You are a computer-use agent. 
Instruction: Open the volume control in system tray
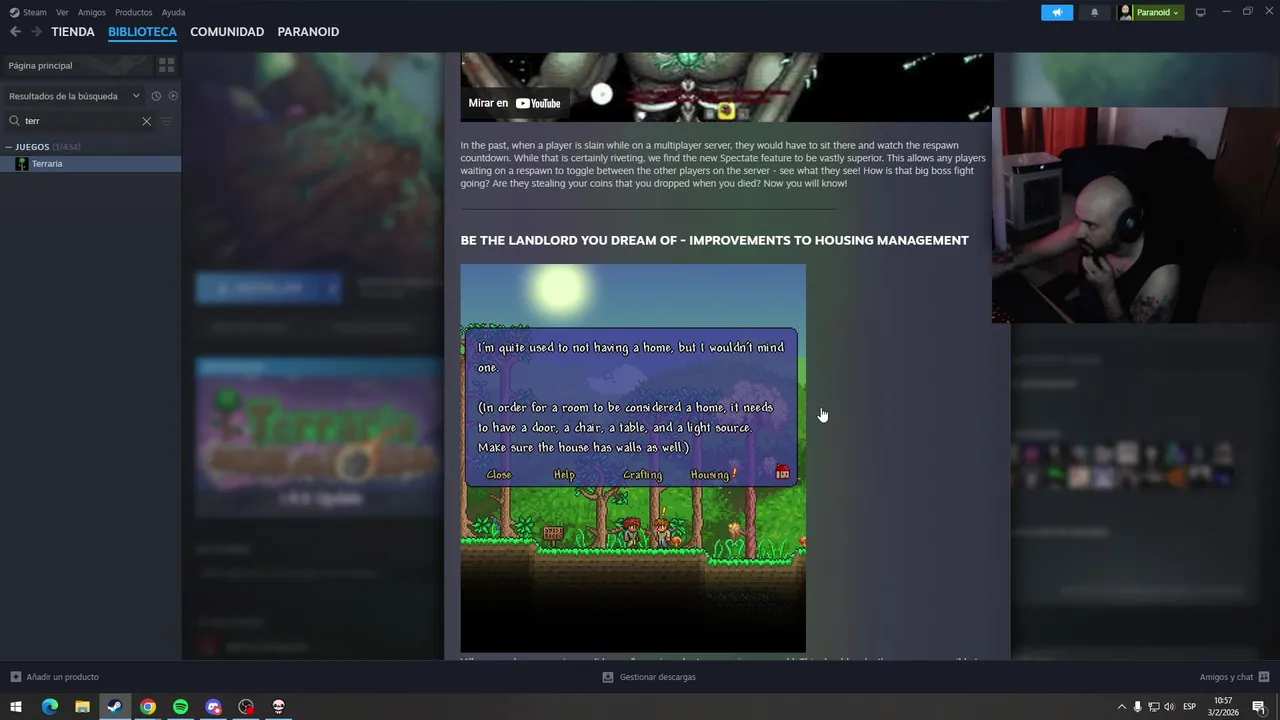1169,707
